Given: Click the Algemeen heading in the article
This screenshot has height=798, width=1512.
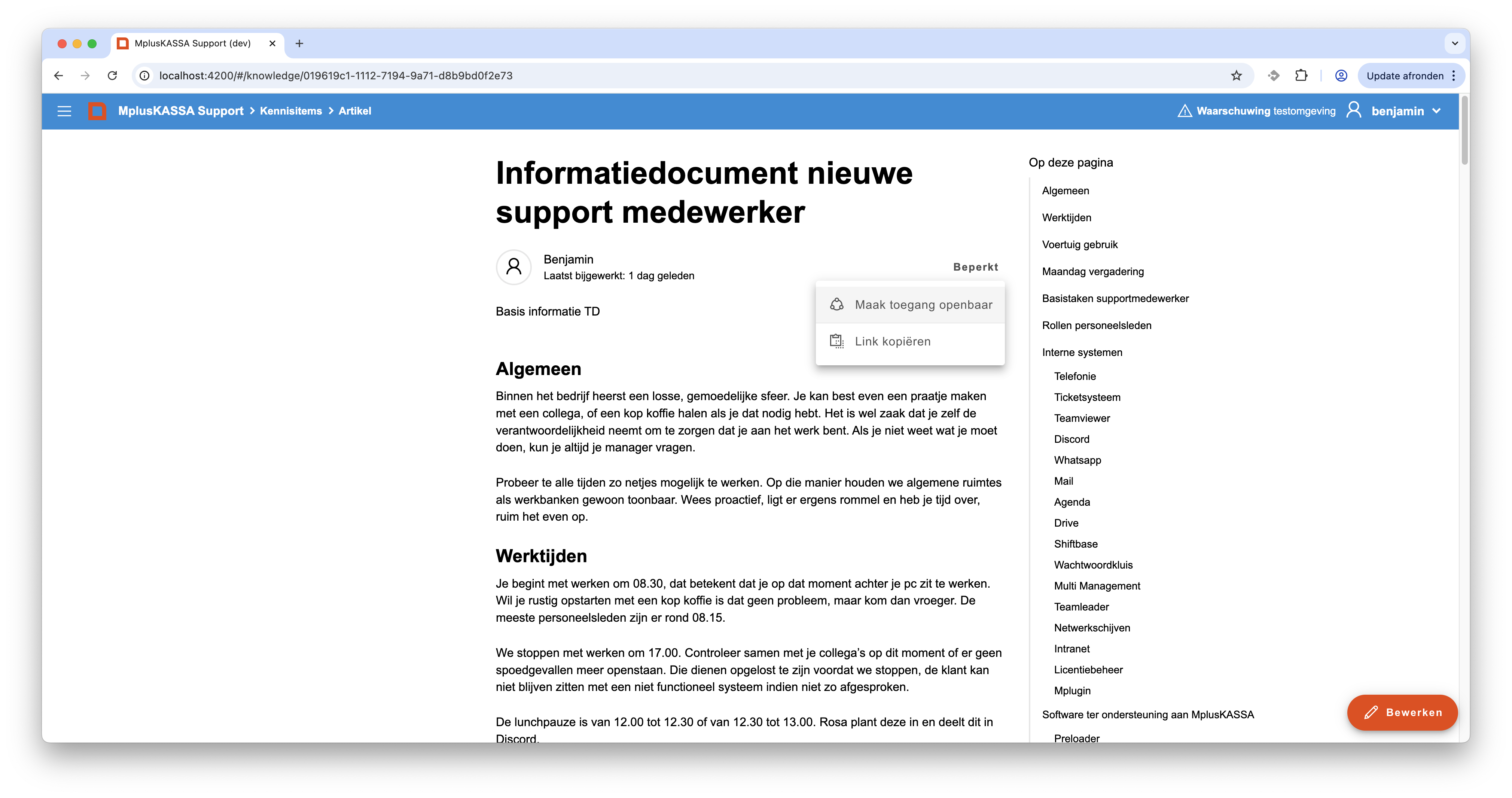Looking at the screenshot, I should (538, 369).
